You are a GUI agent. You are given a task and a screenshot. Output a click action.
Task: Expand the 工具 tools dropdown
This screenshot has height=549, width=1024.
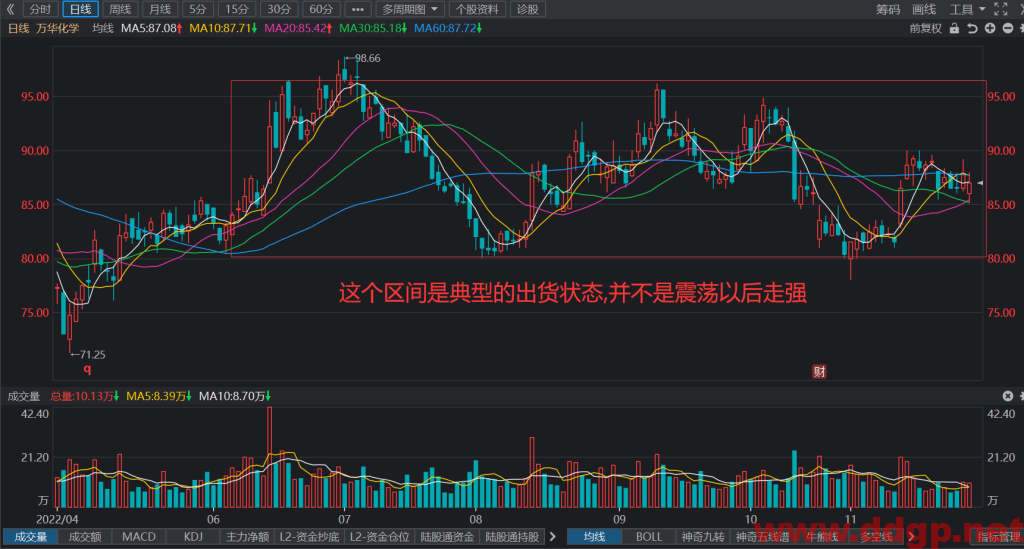click(967, 9)
